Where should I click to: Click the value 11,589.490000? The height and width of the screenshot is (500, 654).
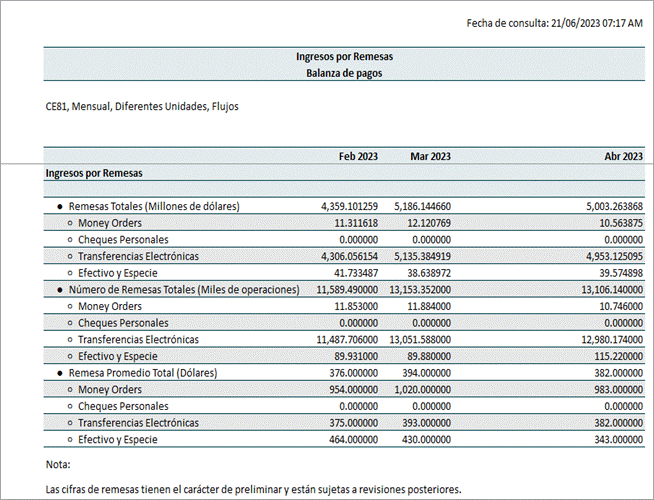(x=347, y=290)
